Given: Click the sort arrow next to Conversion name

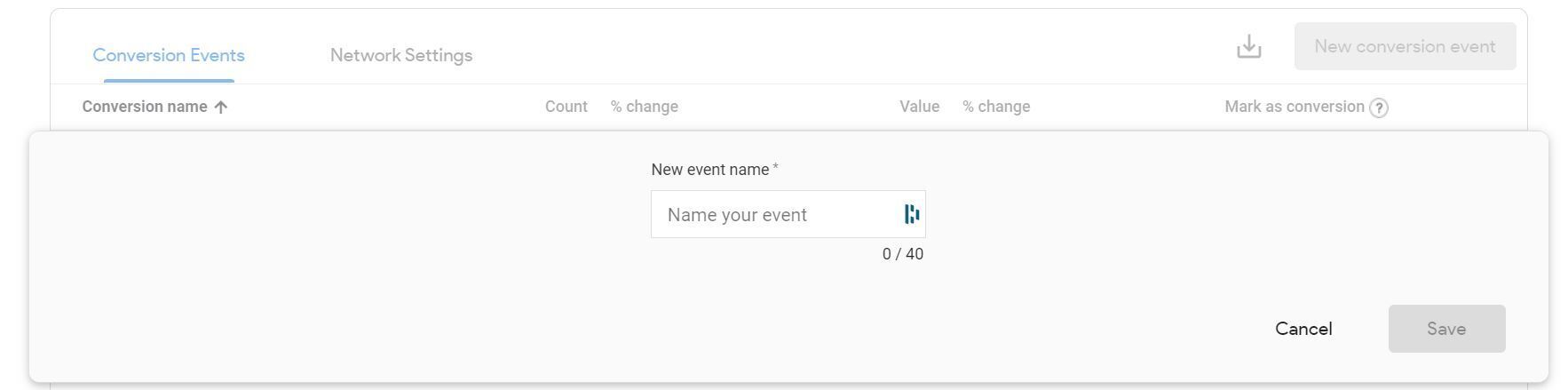Looking at the screenshot, I should [221, 107].
